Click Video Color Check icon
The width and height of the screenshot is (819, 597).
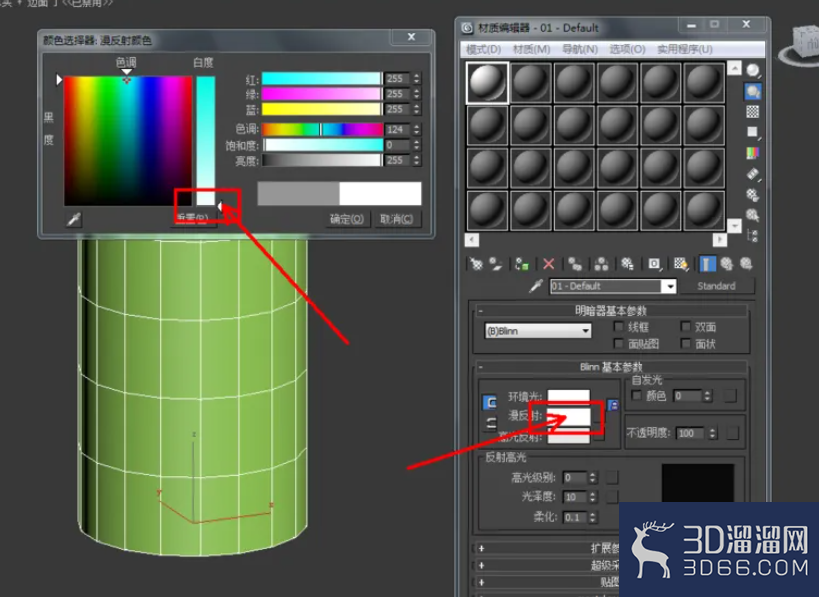[753, 153]
